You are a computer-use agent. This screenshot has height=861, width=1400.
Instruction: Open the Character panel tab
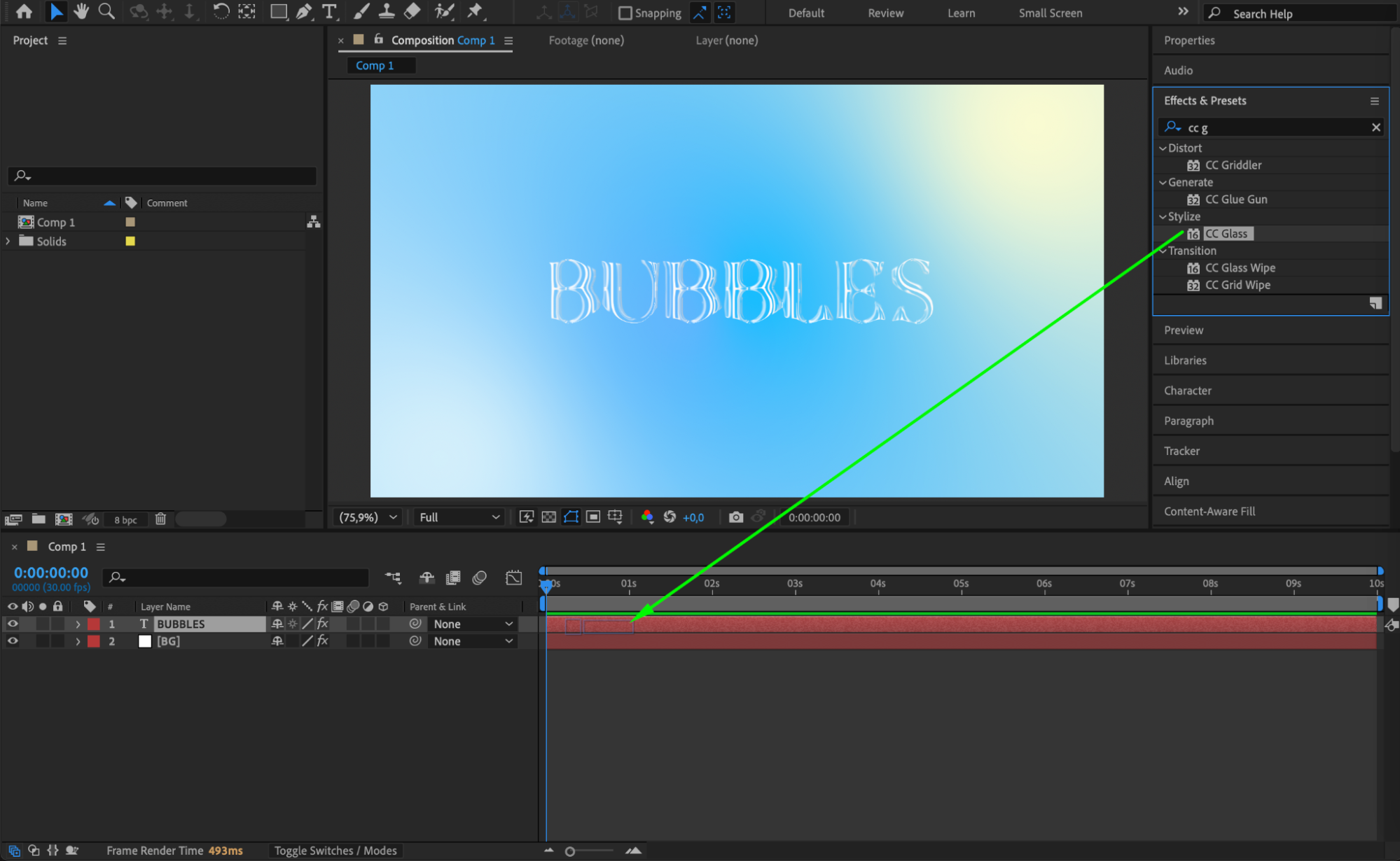[1187, 391]
